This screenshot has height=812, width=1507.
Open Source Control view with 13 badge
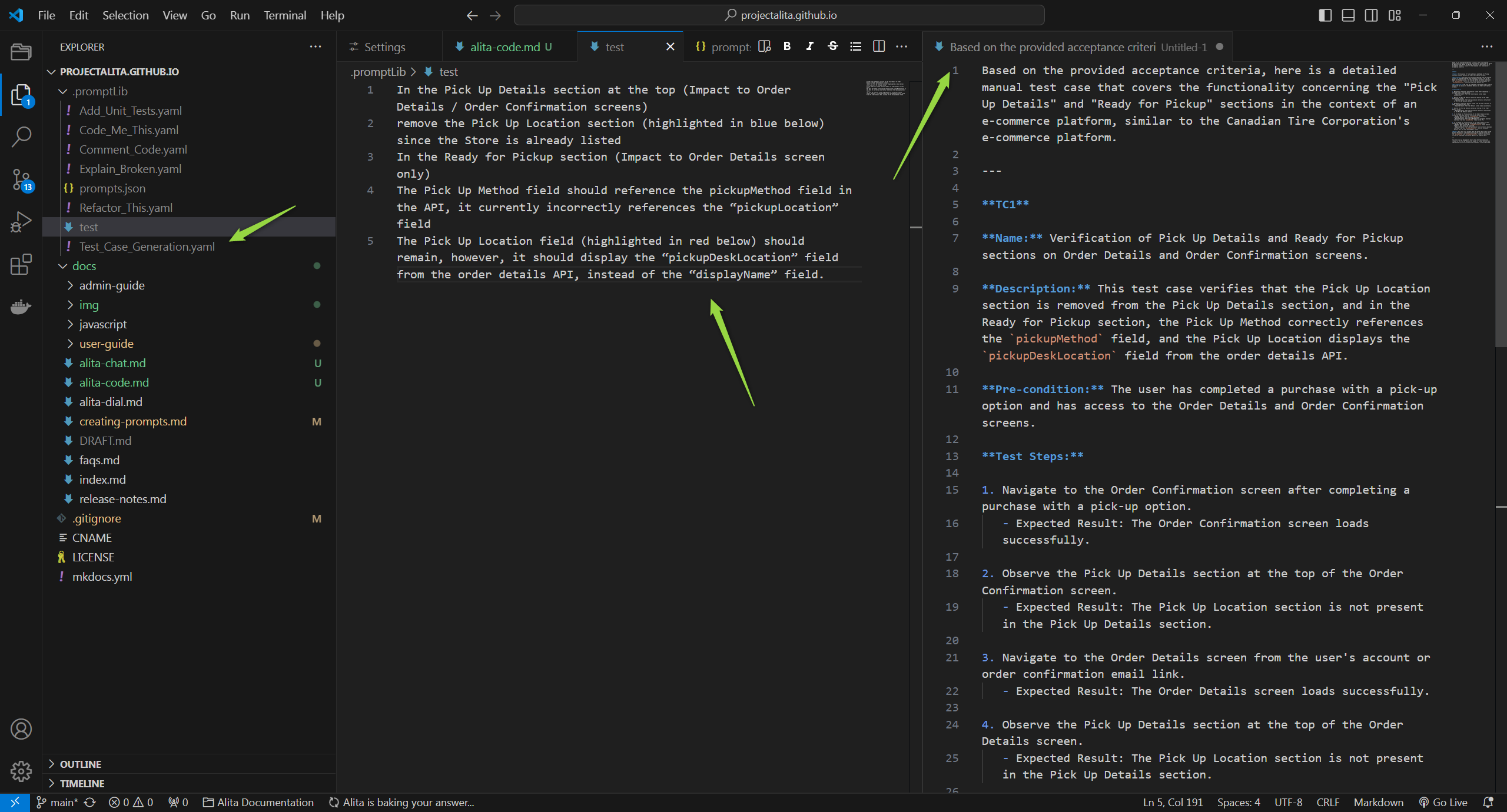(x=21, y=179)
